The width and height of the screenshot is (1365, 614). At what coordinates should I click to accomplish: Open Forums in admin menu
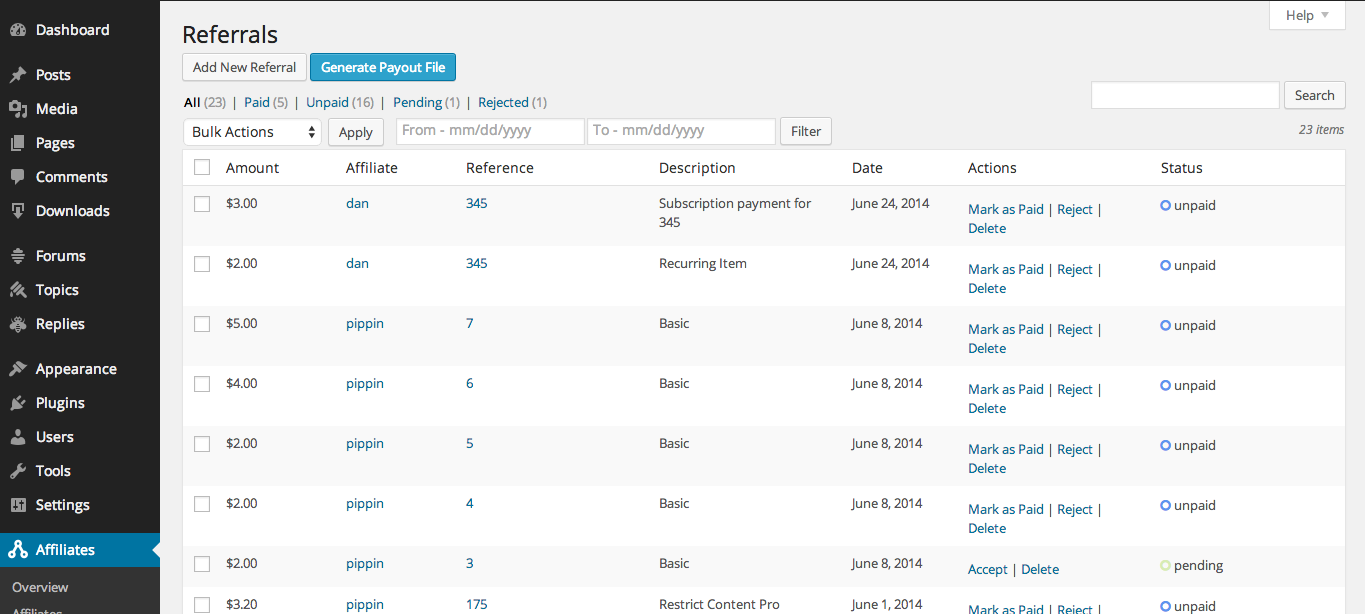[60, 256]
